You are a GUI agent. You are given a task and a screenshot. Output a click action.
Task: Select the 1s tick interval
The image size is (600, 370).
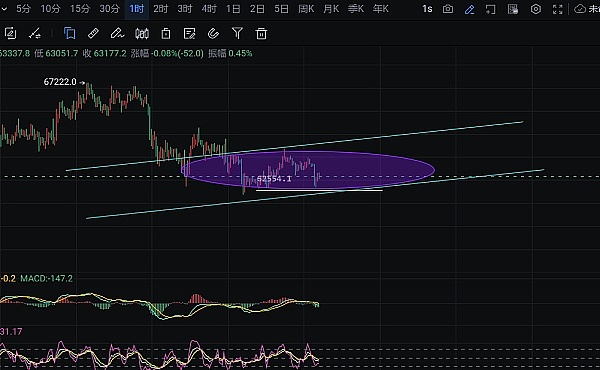point(427,9)
